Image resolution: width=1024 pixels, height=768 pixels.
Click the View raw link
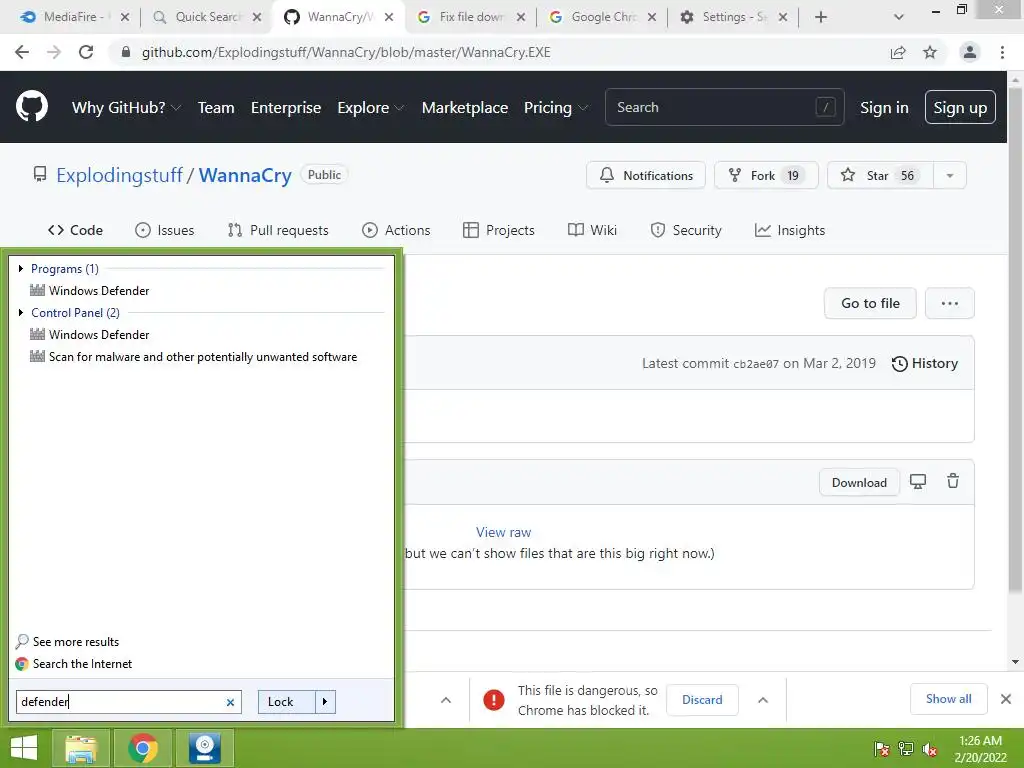coord(504,532)
